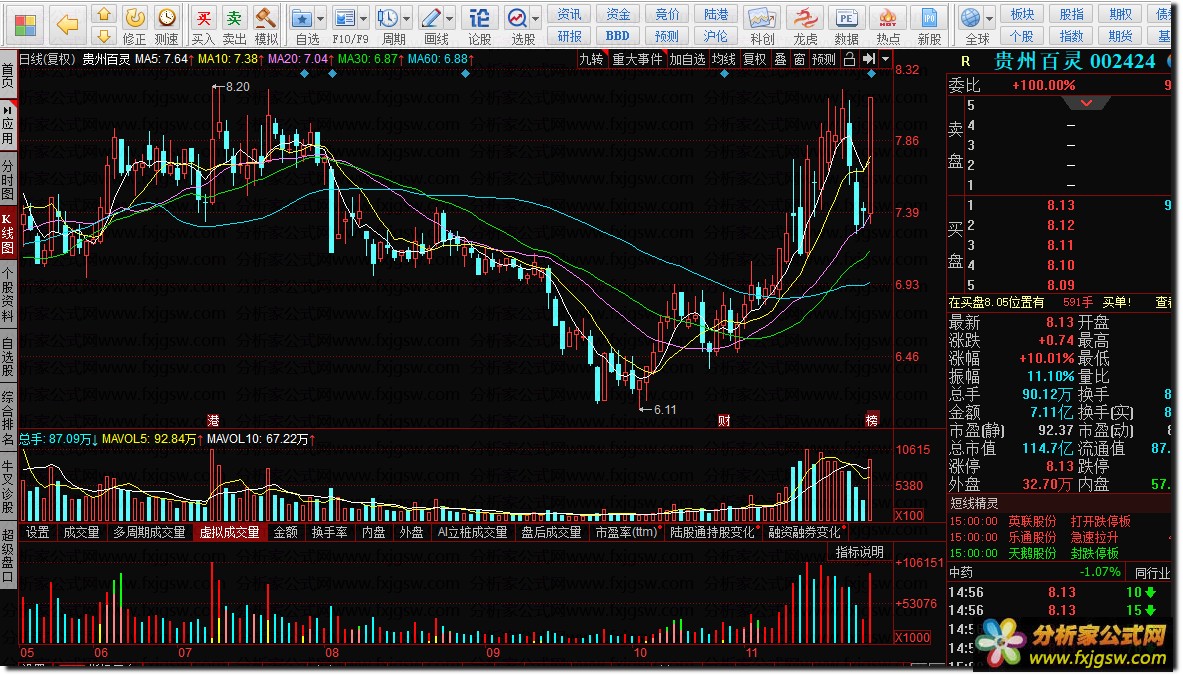Expand the 画线 dropdown arrow
This screenshot has width=1183, height=675.
[450, 18]
